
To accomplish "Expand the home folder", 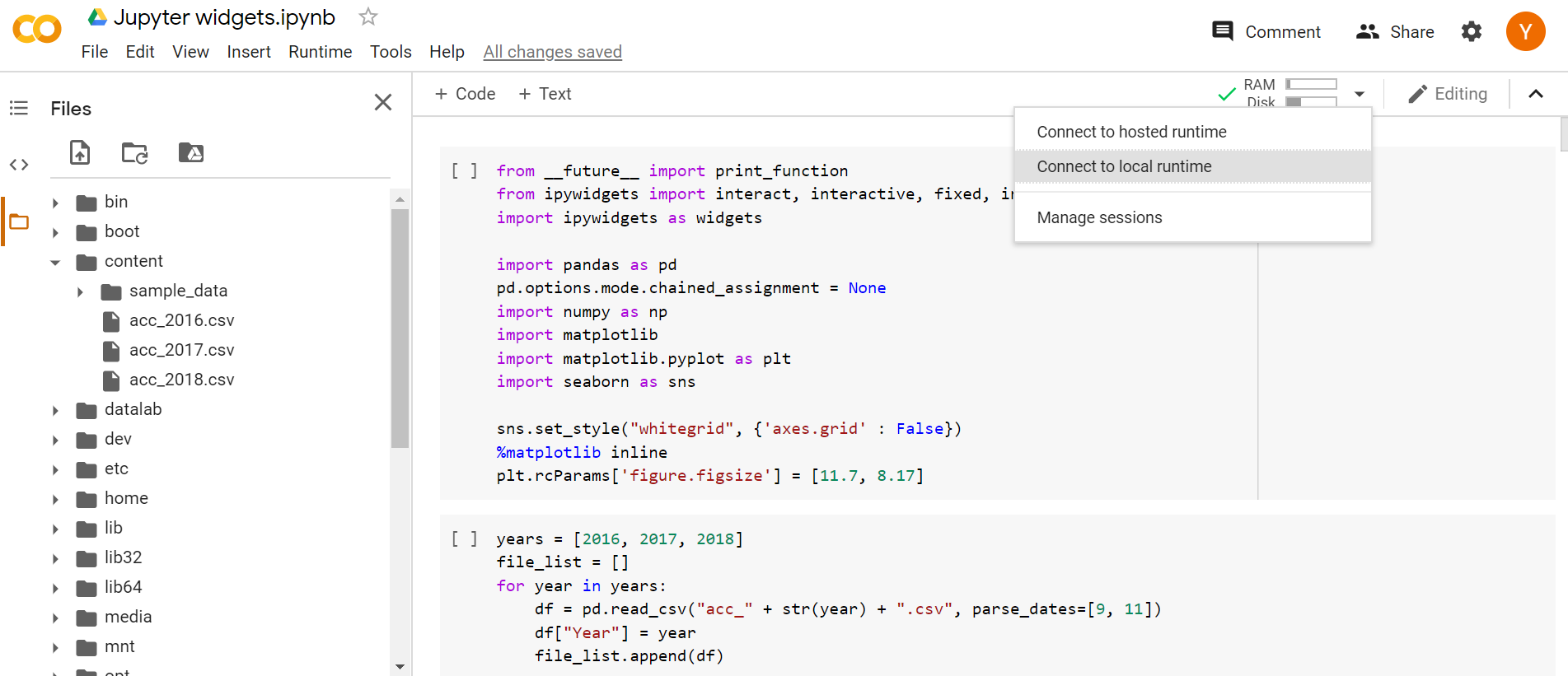I will (x=55, y=499).
